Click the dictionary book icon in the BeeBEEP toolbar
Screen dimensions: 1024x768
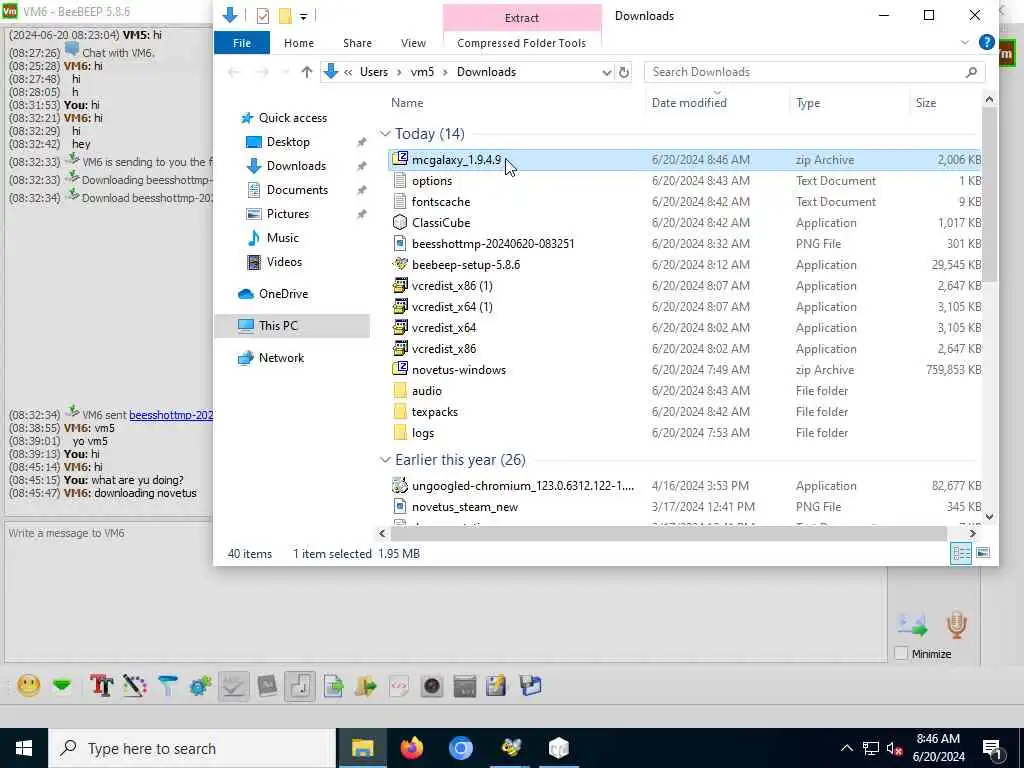pos(267,686)
